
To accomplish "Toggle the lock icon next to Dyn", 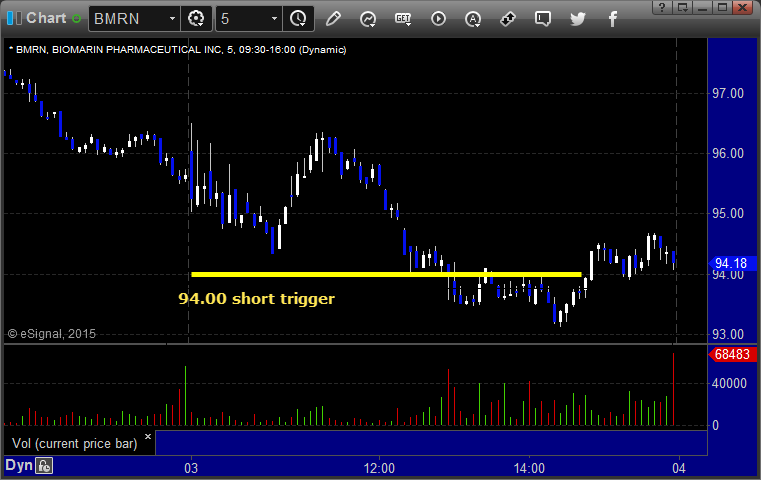I will 44,466.
